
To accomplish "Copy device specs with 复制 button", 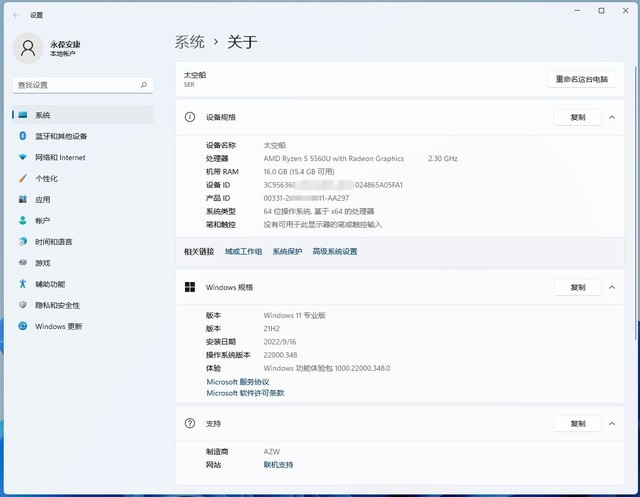I will 578,118.
